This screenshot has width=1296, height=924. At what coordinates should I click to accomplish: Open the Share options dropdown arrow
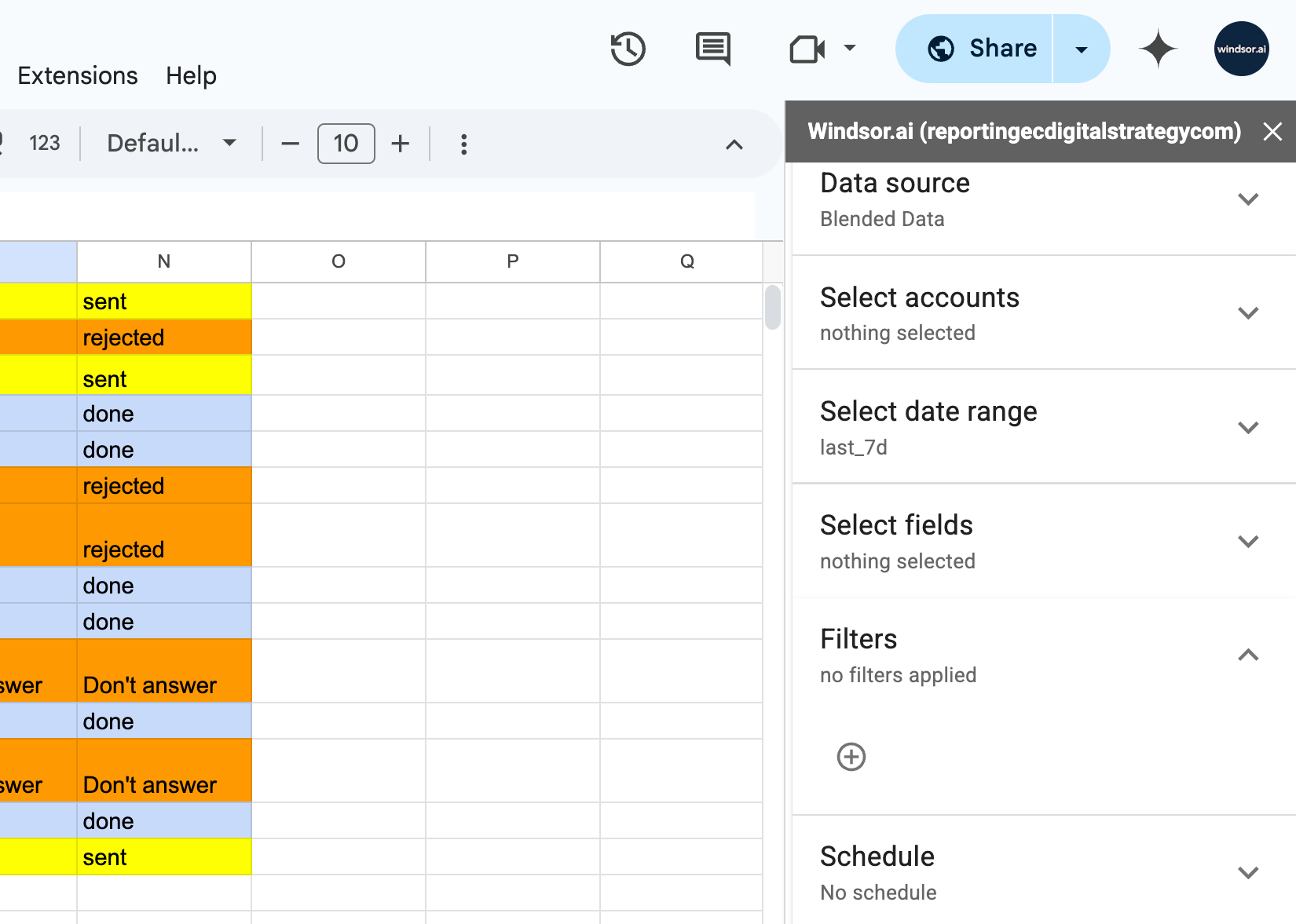pyautogui.click(x=1082, y=48)
